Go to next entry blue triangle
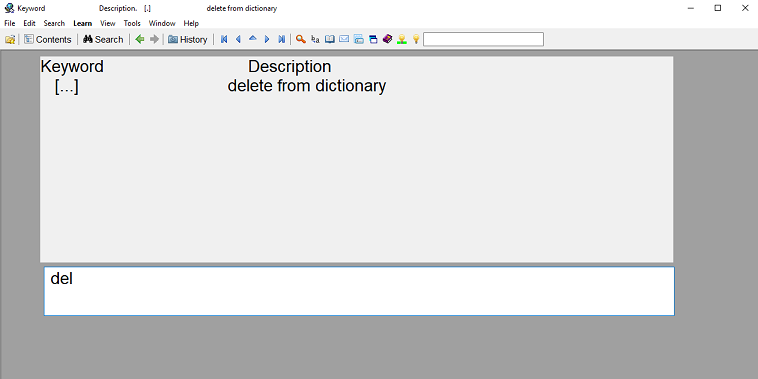 click(267, 40)
